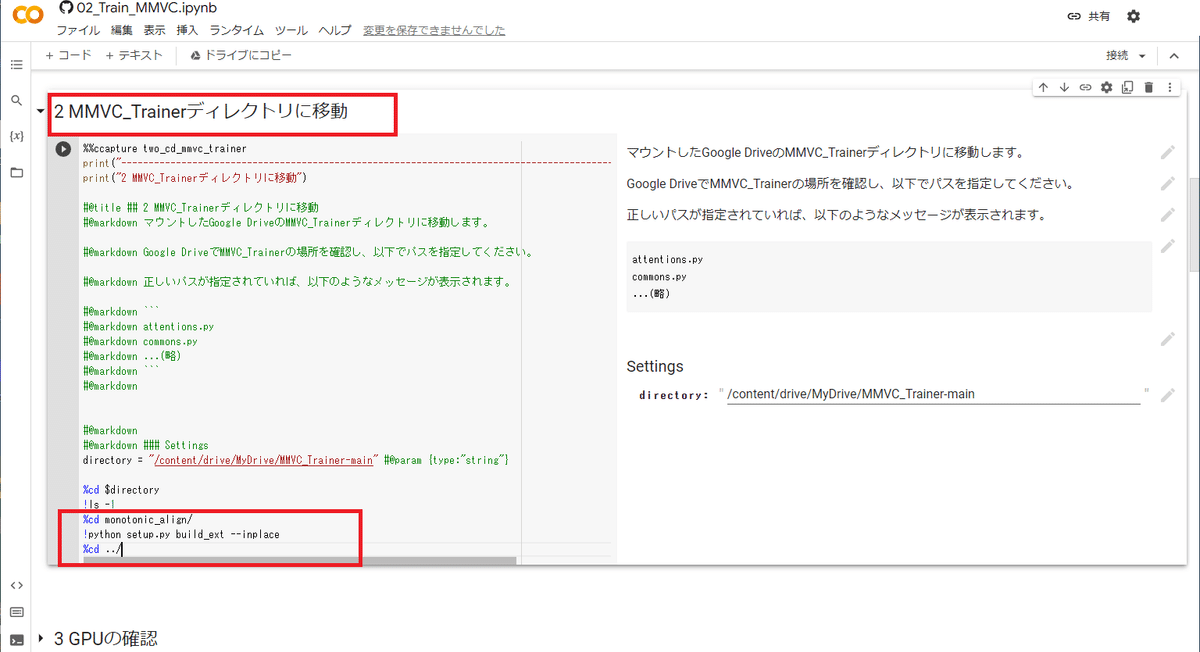Open the variables {x} panel
Image resolution: width=1200 pixels, height=652 pixels.
[16, 136]
